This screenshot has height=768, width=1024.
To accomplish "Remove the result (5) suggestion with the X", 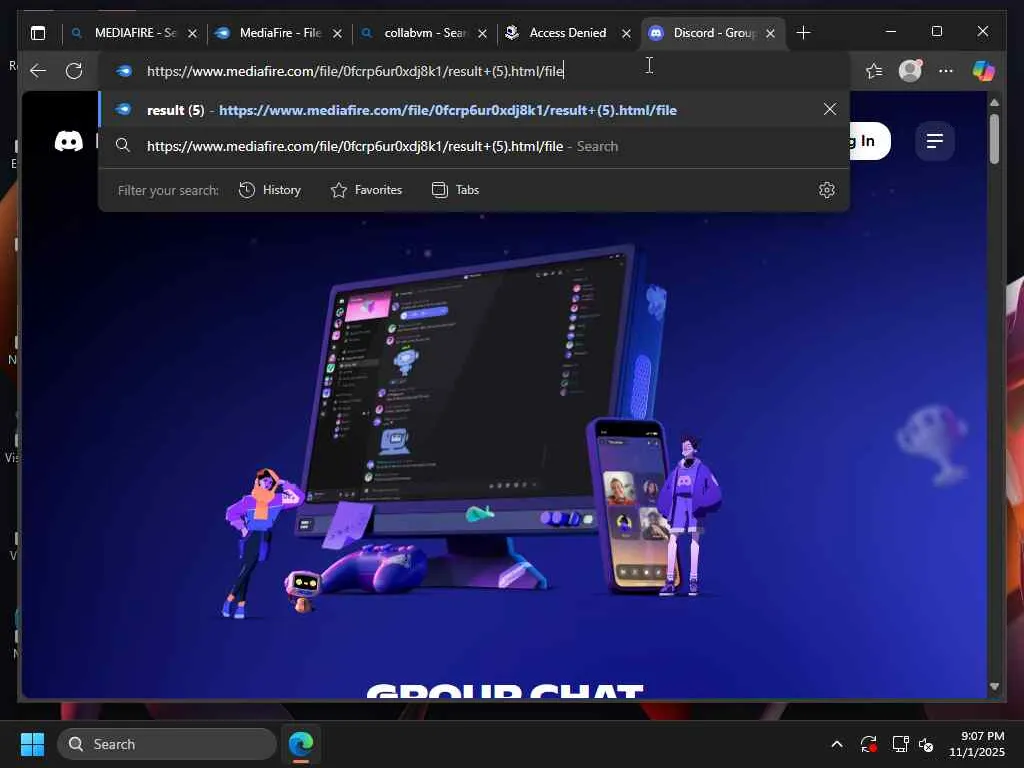I will point(829,109).
